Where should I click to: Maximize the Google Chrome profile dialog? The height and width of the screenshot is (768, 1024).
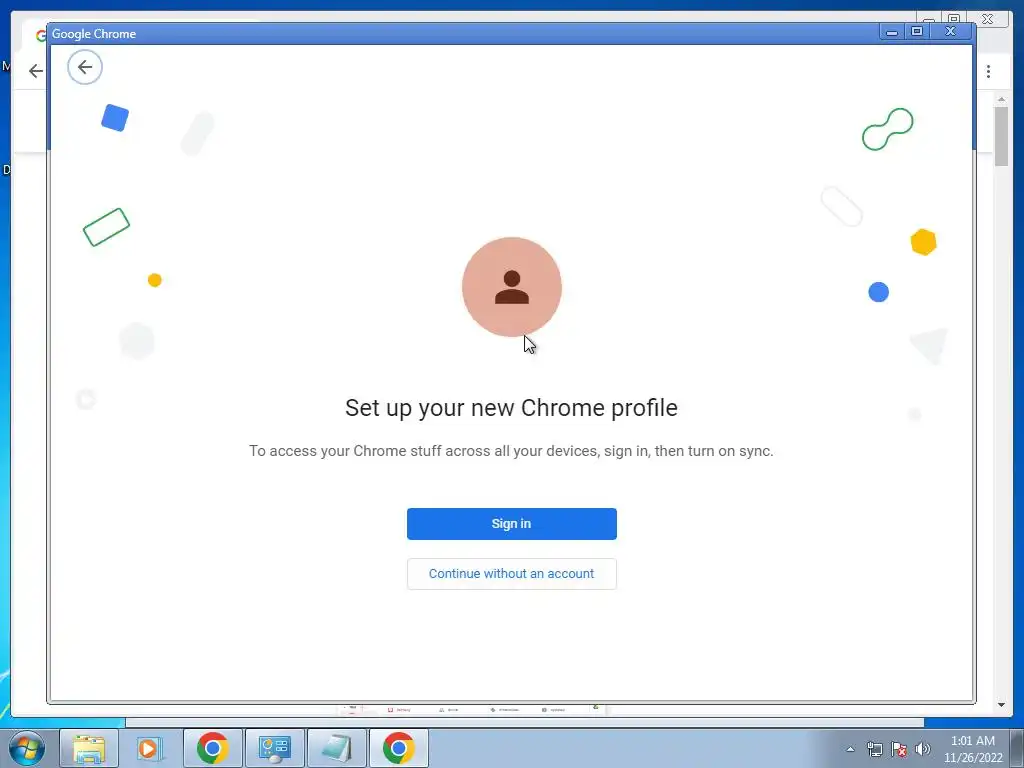pos(917,31)
